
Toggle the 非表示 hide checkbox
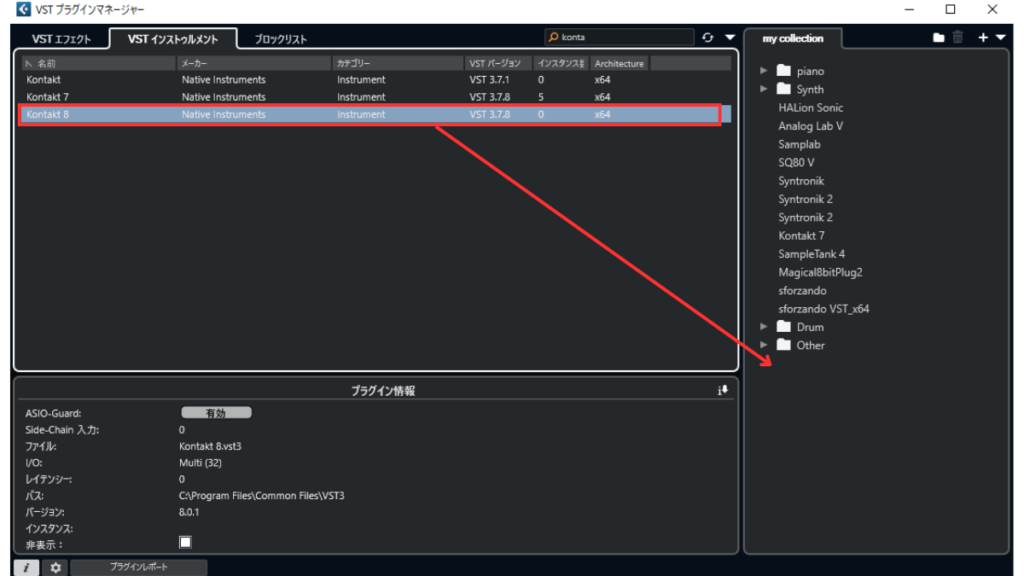(185, 542)
